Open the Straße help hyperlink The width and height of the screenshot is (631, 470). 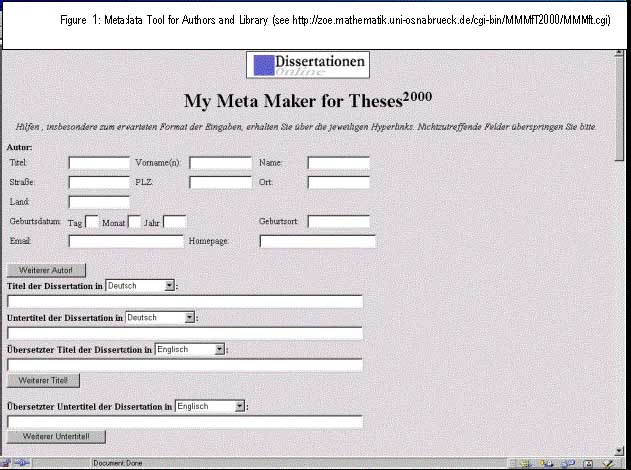pos(22,182)
